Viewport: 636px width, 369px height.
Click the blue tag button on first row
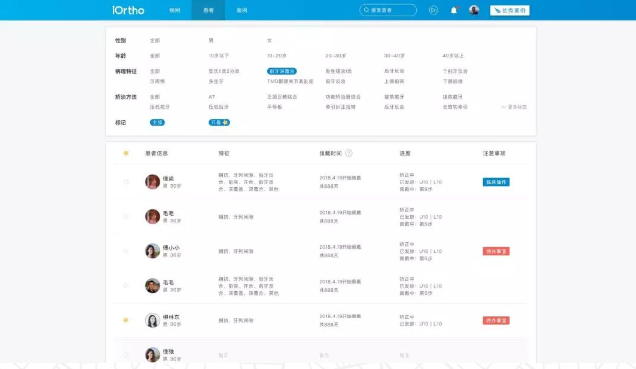point(496,182)
